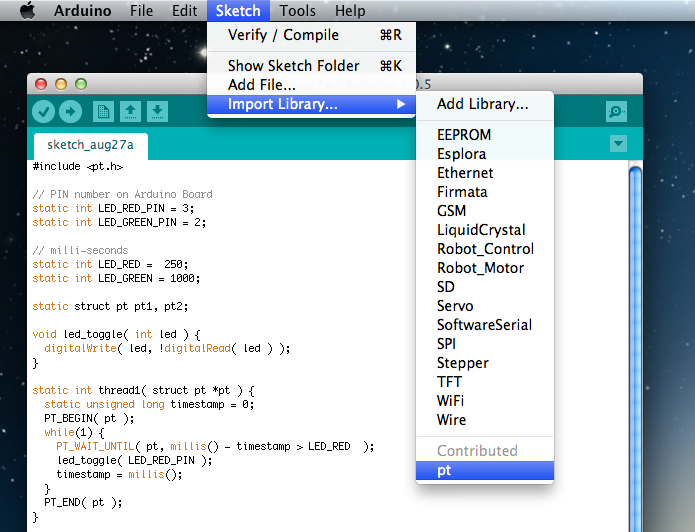Import the Robot_Motor library
695x532 pixels.
pos(485,268)
